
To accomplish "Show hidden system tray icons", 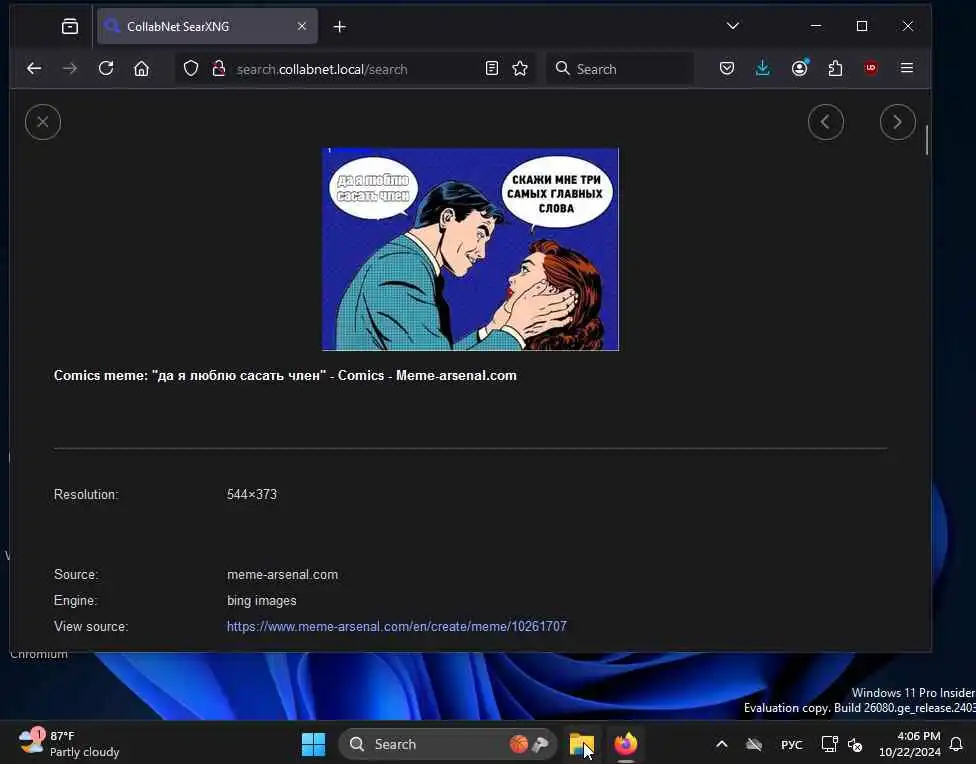I will 721,744.
